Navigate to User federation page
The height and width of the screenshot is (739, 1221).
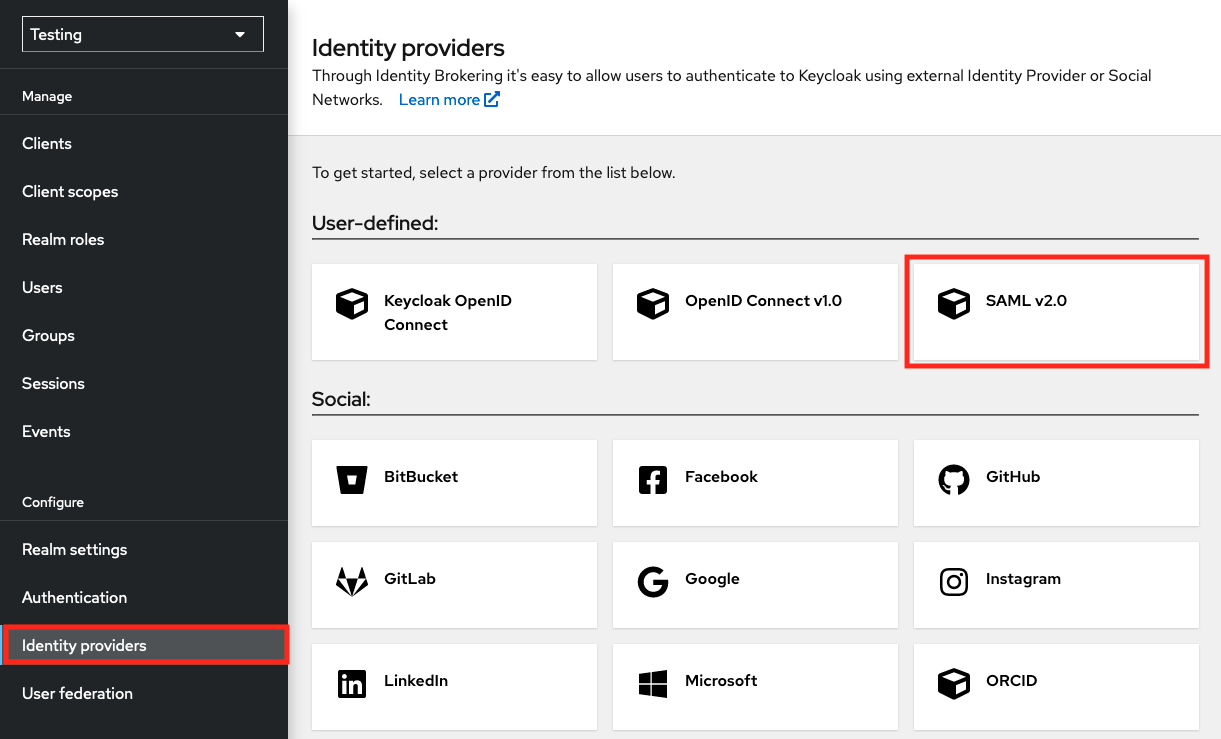click(77, 694)
